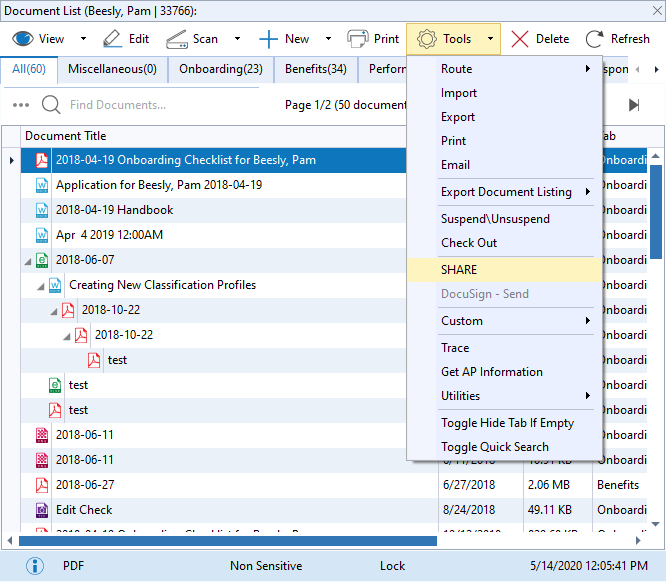Select Check Out menu item
This screenshot has width=666, height=582.
[505, 243]
